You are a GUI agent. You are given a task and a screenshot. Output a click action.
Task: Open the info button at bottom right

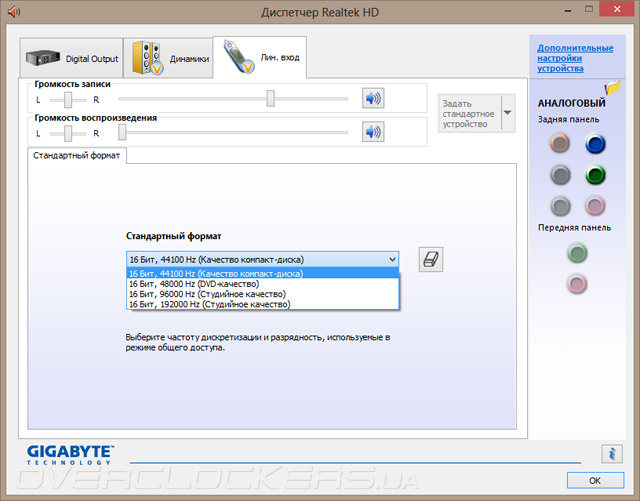[x=611, y=454]
